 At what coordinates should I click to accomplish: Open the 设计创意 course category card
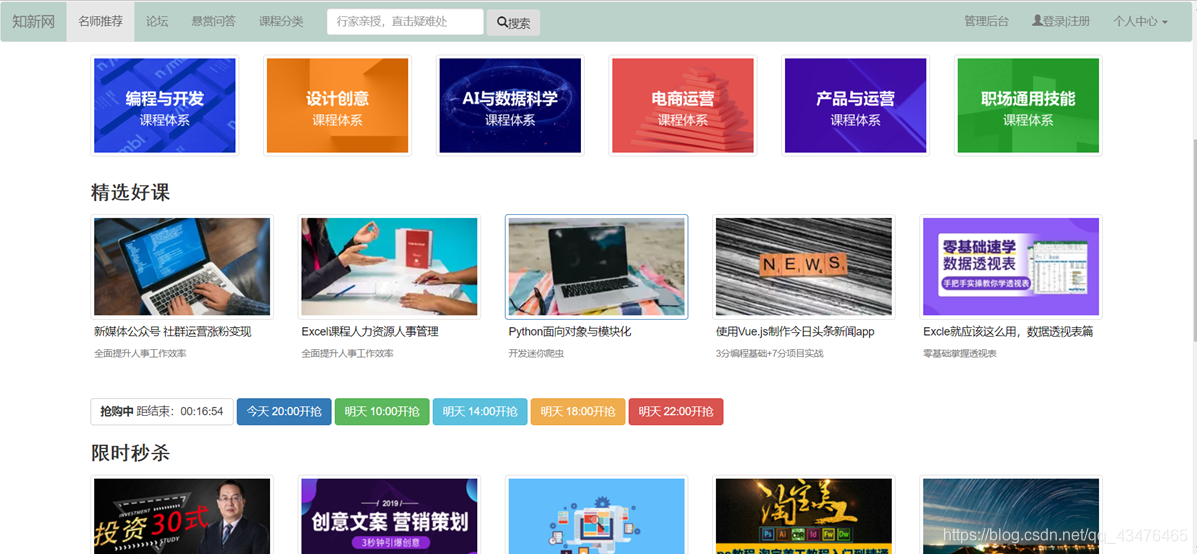point(337,105)
